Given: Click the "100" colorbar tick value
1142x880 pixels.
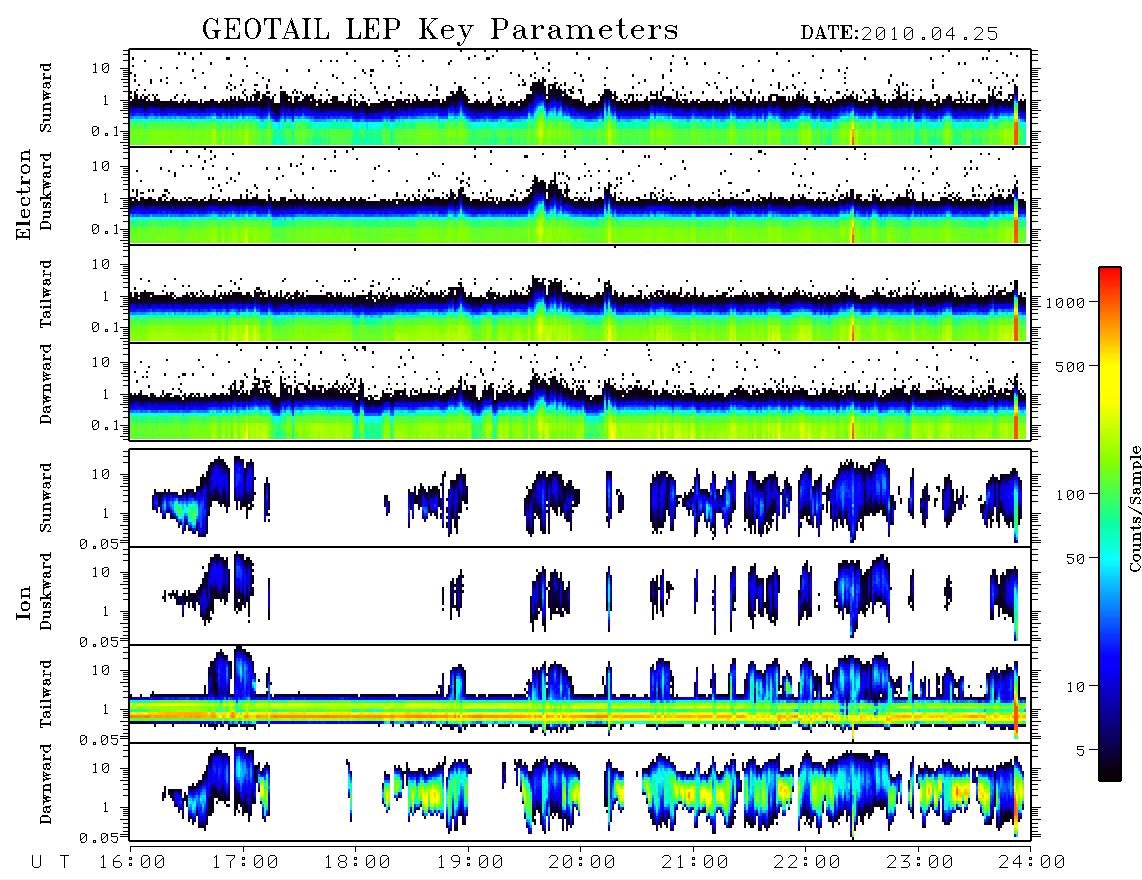Looking at the screenshot, I should [x=1071, y=495].
